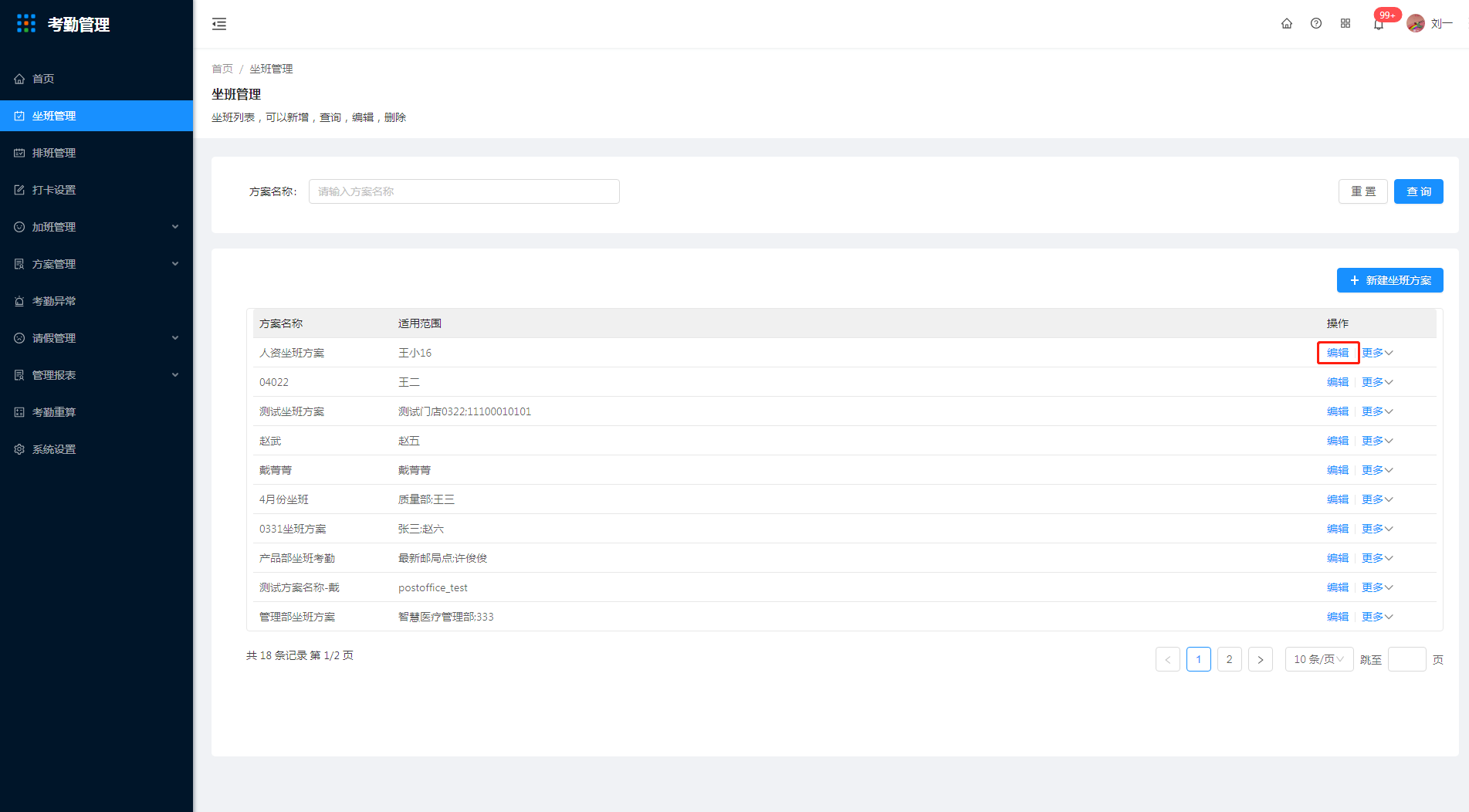
Task: Click the 方案名称 column header
Action: (281, 323)
